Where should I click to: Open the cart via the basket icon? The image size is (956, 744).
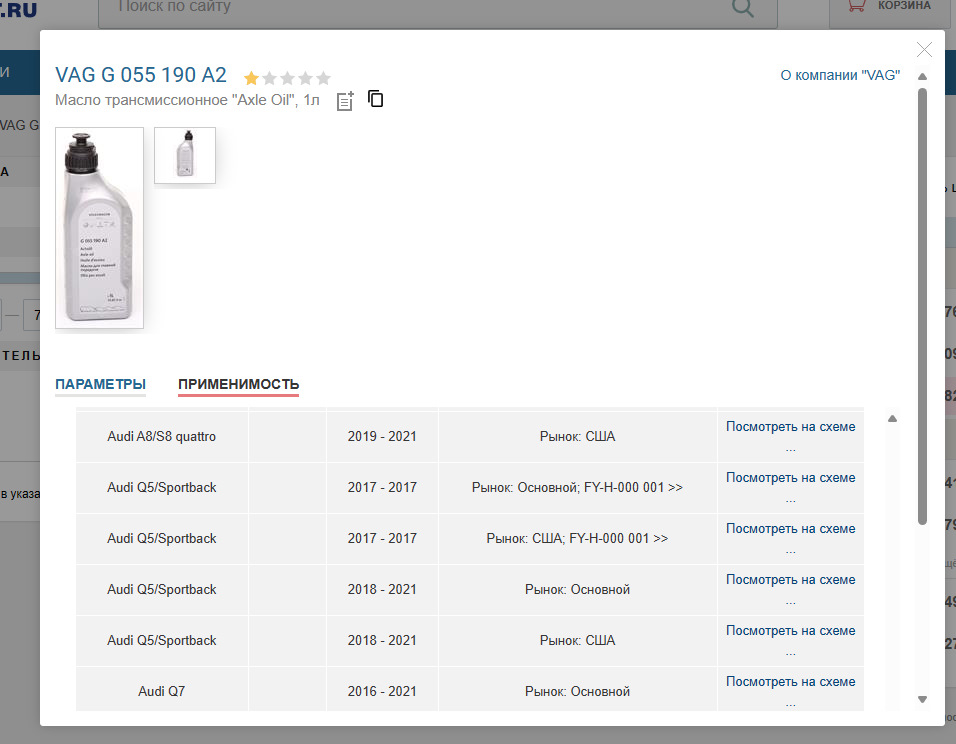click(857, 5)
